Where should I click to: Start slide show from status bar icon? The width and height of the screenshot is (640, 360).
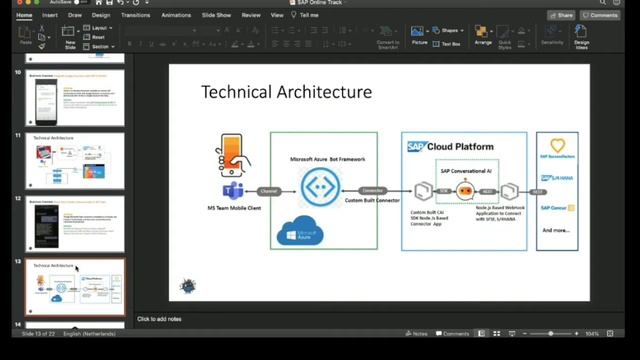(x=512, y=333)
